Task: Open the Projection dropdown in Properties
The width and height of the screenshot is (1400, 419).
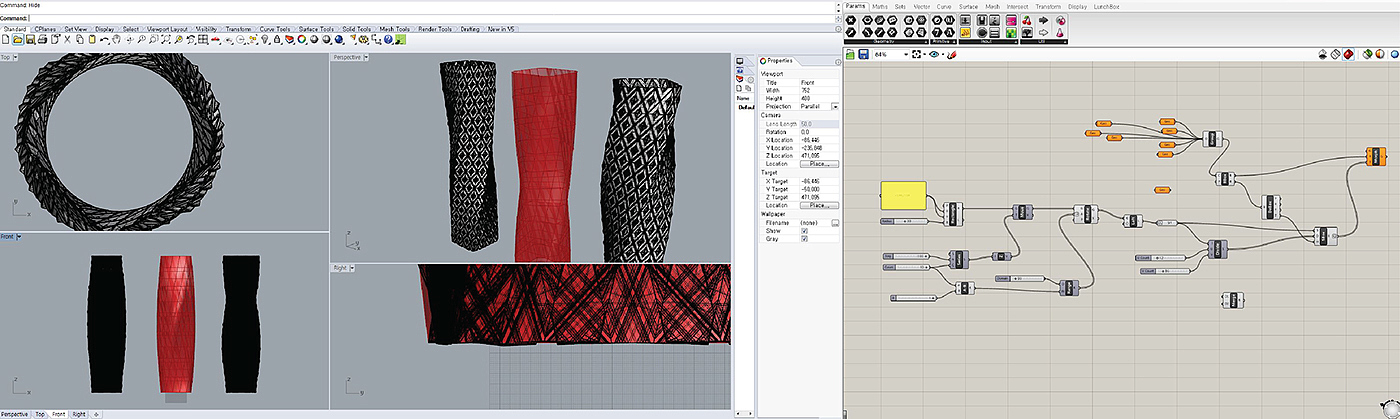Action: tap(835, 106)
